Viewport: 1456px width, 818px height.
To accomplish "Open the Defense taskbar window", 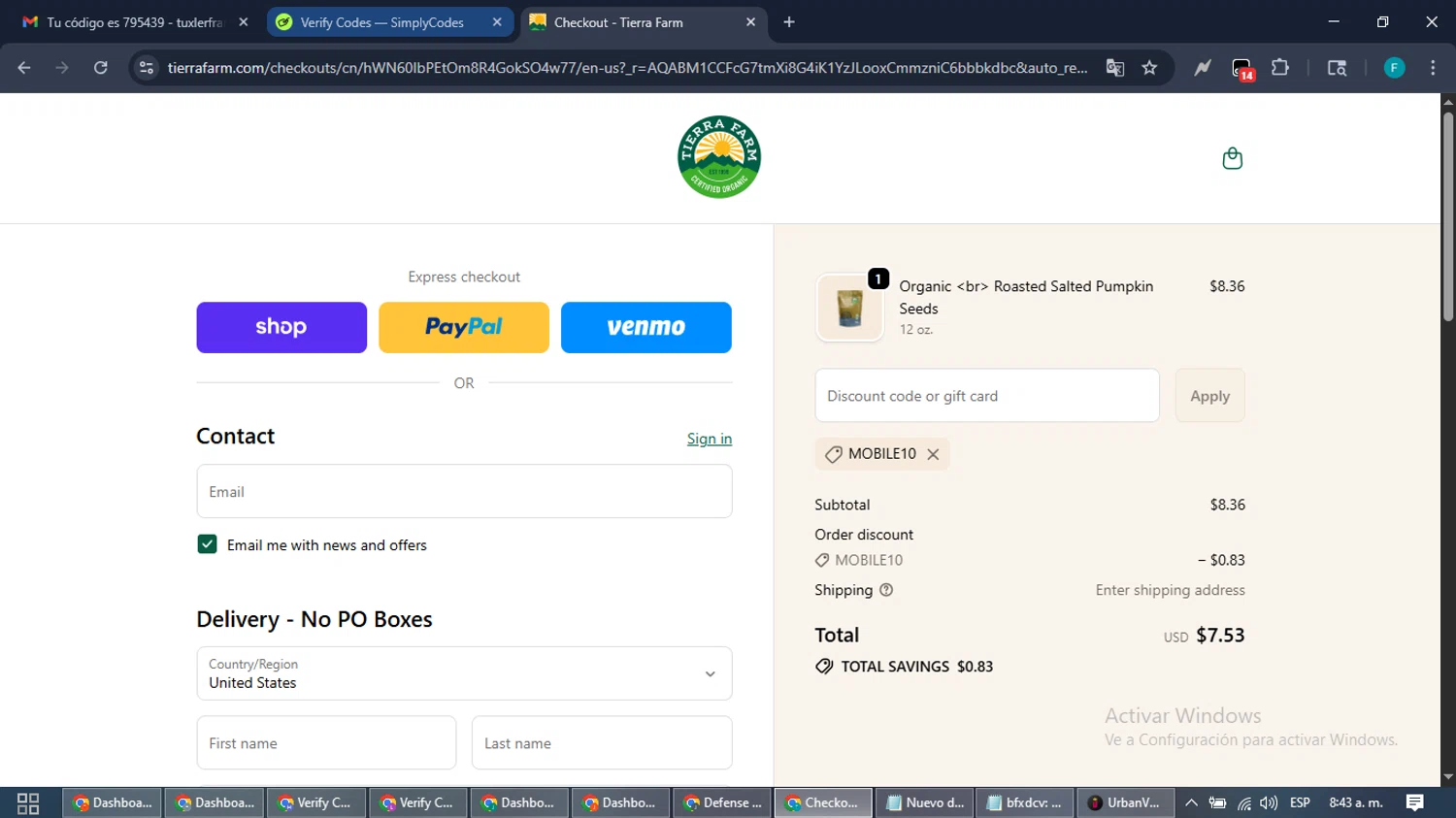I will coord(722,803).
